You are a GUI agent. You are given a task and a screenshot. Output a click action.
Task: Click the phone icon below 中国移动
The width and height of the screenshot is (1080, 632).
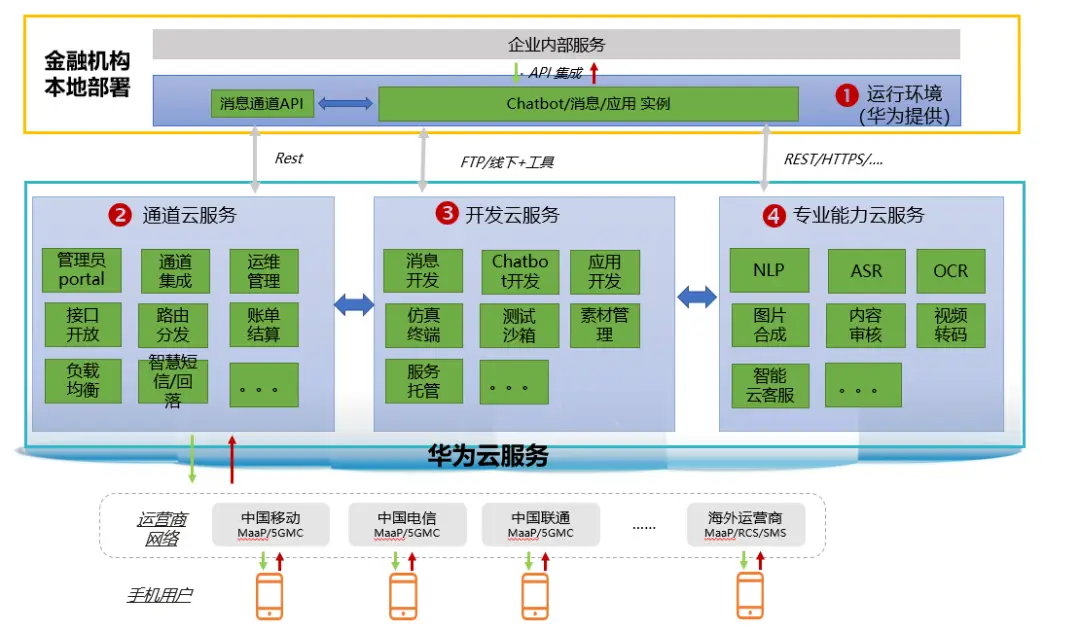[x=269, y=596]
